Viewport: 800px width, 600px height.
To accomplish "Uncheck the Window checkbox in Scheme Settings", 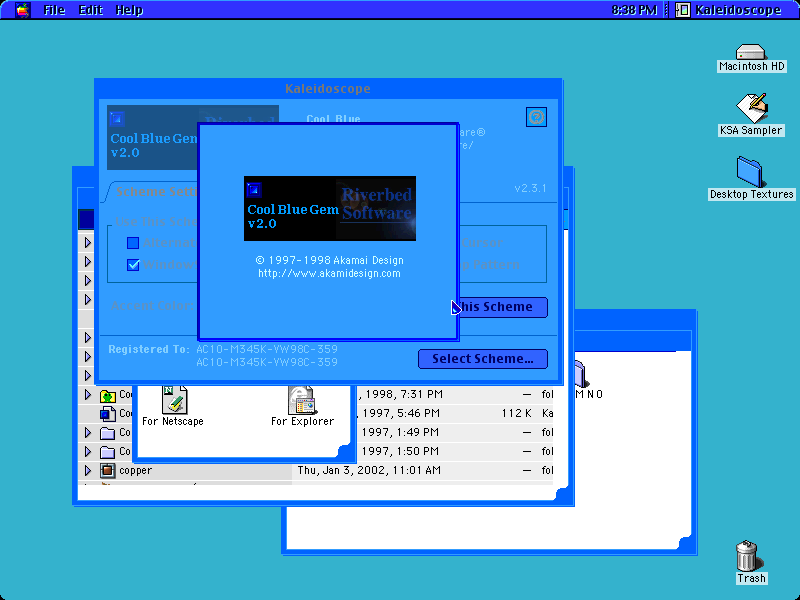I will click(133, 265).
